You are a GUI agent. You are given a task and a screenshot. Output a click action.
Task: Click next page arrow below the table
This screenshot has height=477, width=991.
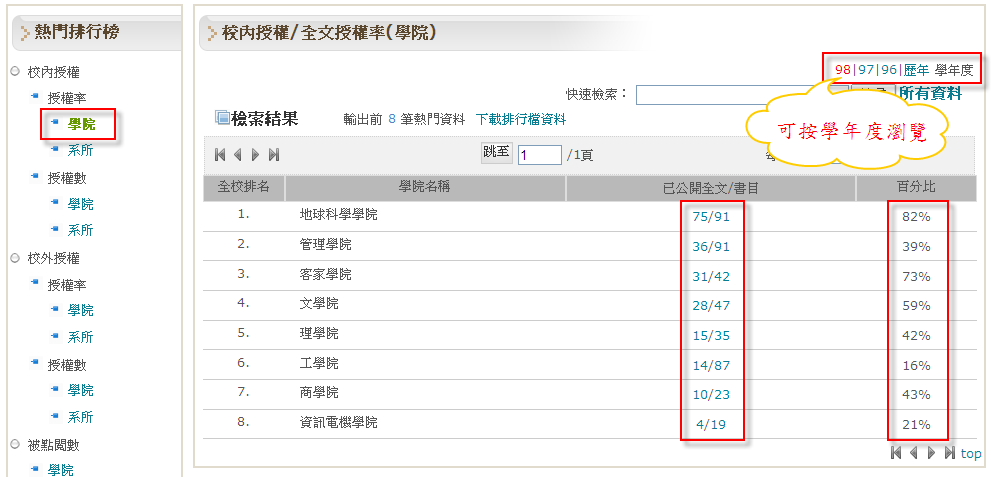932,453
